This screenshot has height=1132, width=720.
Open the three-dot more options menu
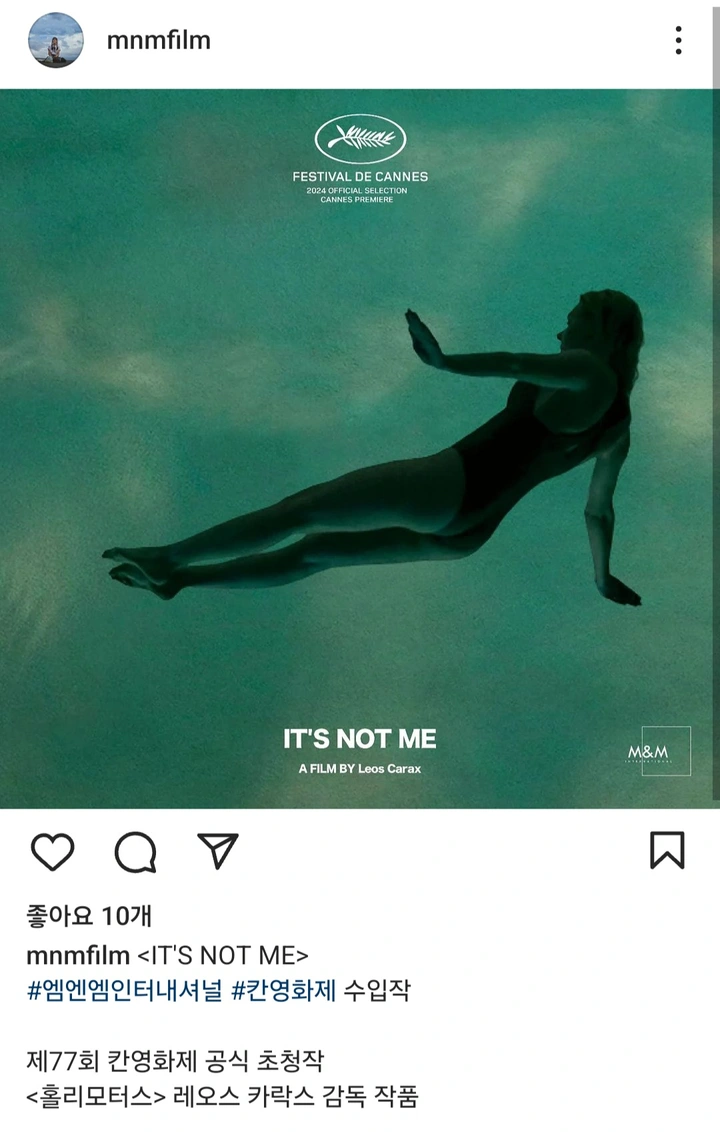[678, 40]
